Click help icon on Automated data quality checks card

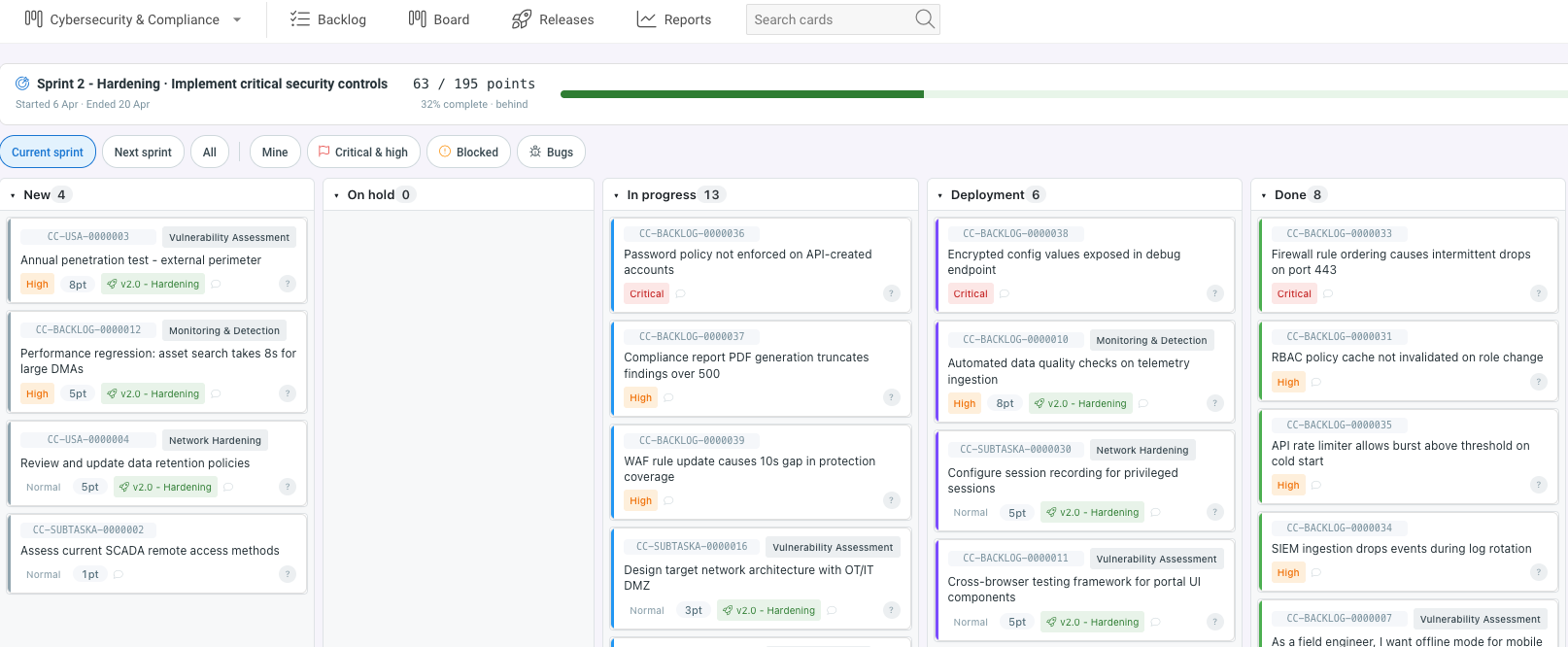point(1215,403)
